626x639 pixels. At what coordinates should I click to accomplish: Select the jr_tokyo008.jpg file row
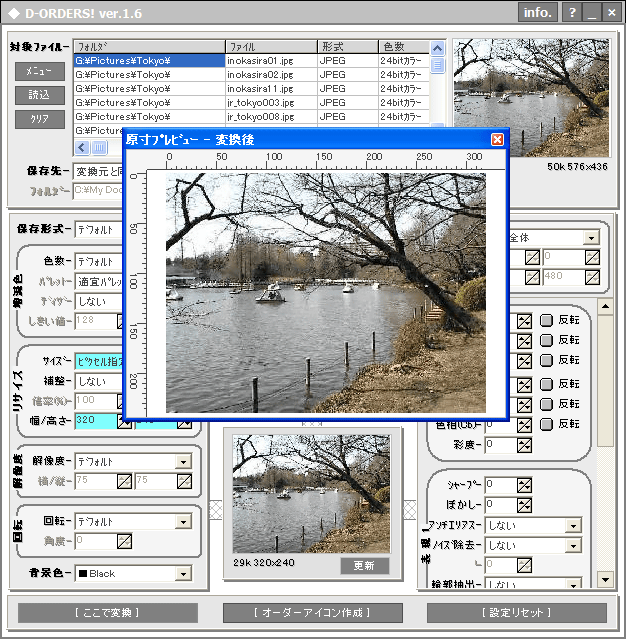(251, 117)
